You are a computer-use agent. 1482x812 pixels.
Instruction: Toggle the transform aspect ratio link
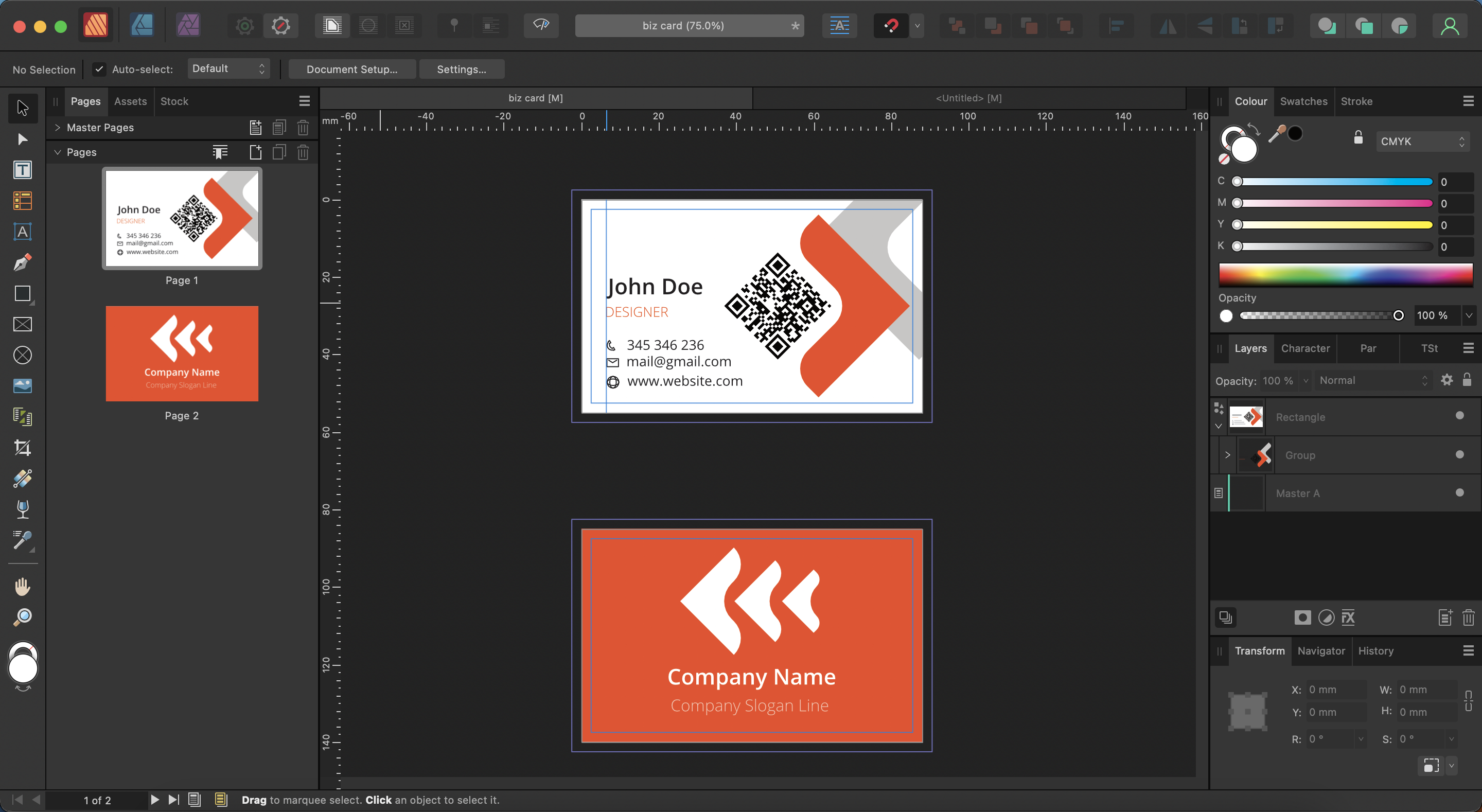(1468, 701)
